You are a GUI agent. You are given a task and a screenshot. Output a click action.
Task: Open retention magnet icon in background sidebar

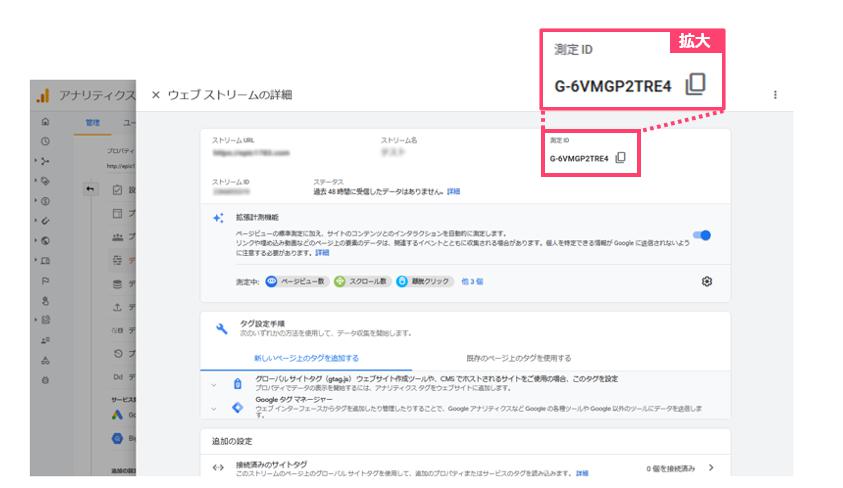(45, 221)
